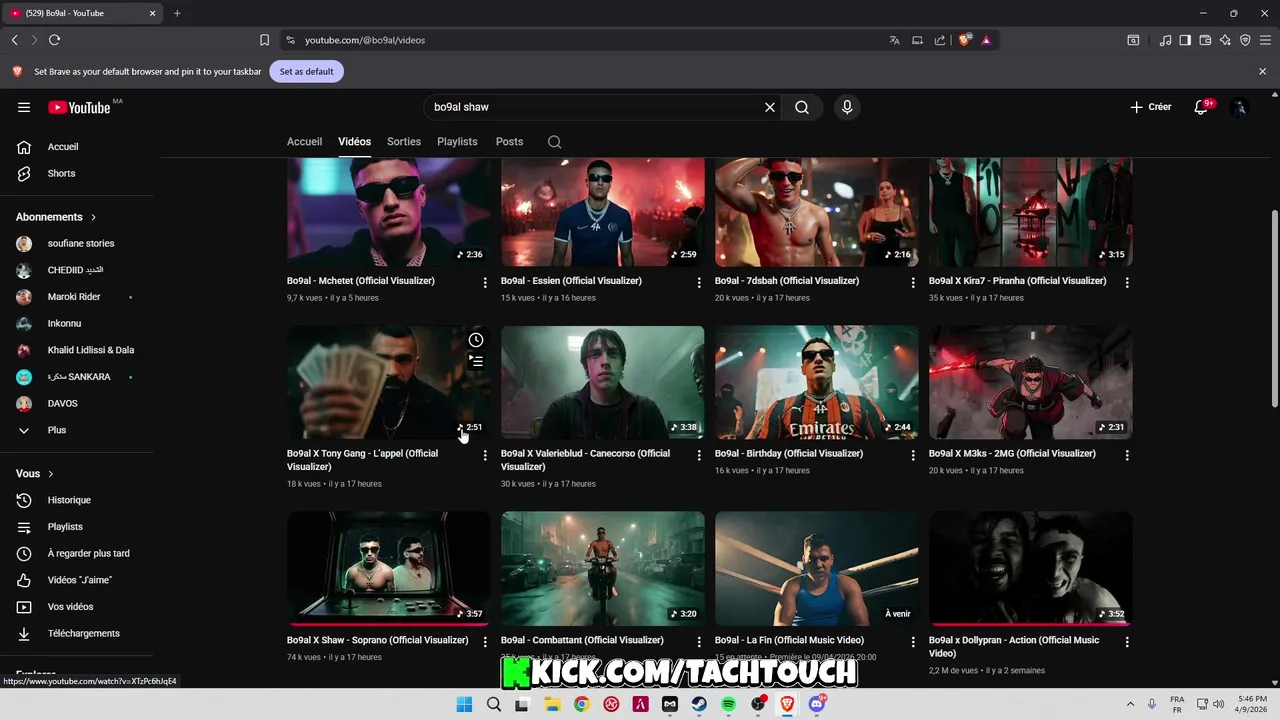Open options for Essien video
Screen dimensions: 1280x720
[x=699, y=283]
